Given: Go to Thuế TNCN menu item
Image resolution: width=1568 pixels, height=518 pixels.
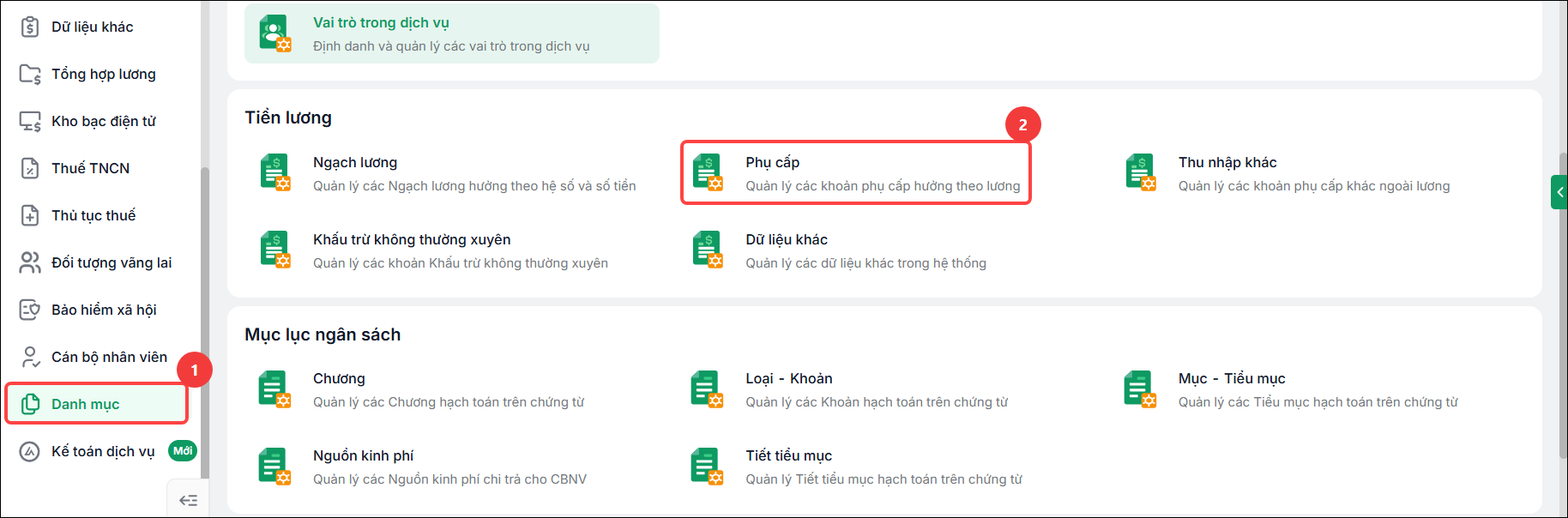Looking at the screenshot, I should click(x=90, y=168).
